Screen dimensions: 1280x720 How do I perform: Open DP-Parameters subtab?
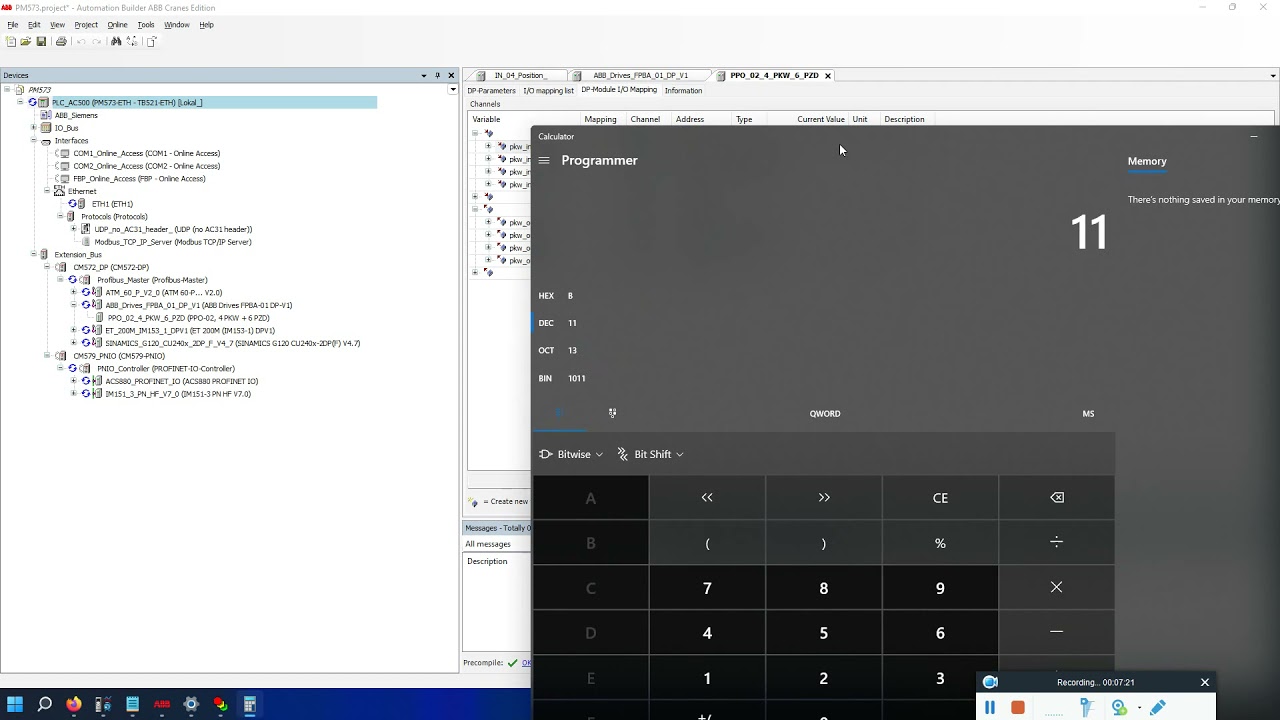tap(491, 90)
